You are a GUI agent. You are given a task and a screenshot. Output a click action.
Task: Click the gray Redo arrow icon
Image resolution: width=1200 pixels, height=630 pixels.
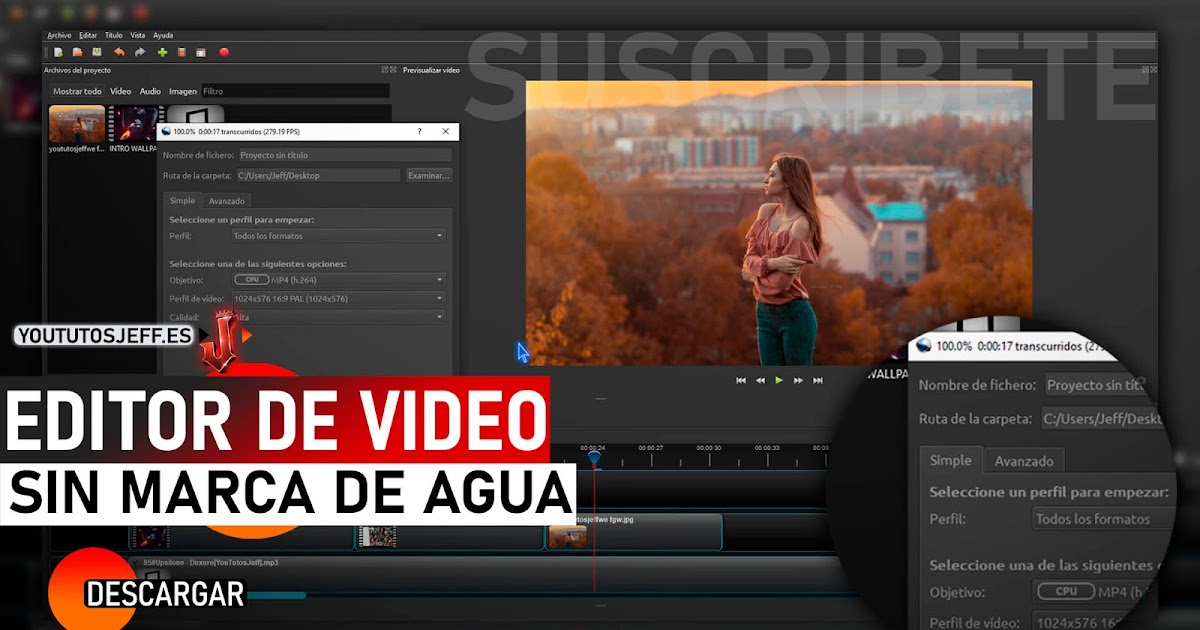point(140,52)
